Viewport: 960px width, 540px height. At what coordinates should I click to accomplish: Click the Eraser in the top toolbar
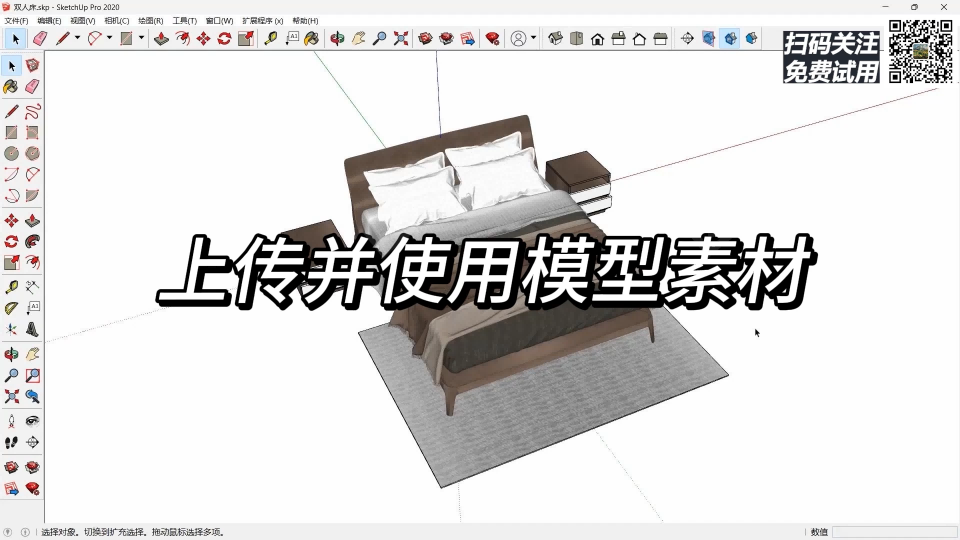point(40,39)
